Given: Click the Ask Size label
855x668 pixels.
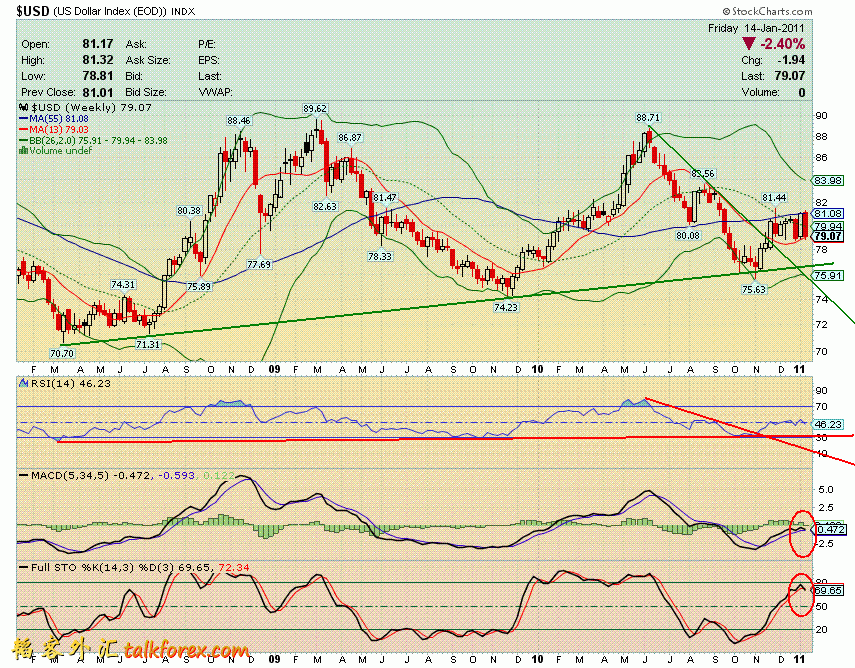Looking at the screenshot, I should (x=148, y=60).
